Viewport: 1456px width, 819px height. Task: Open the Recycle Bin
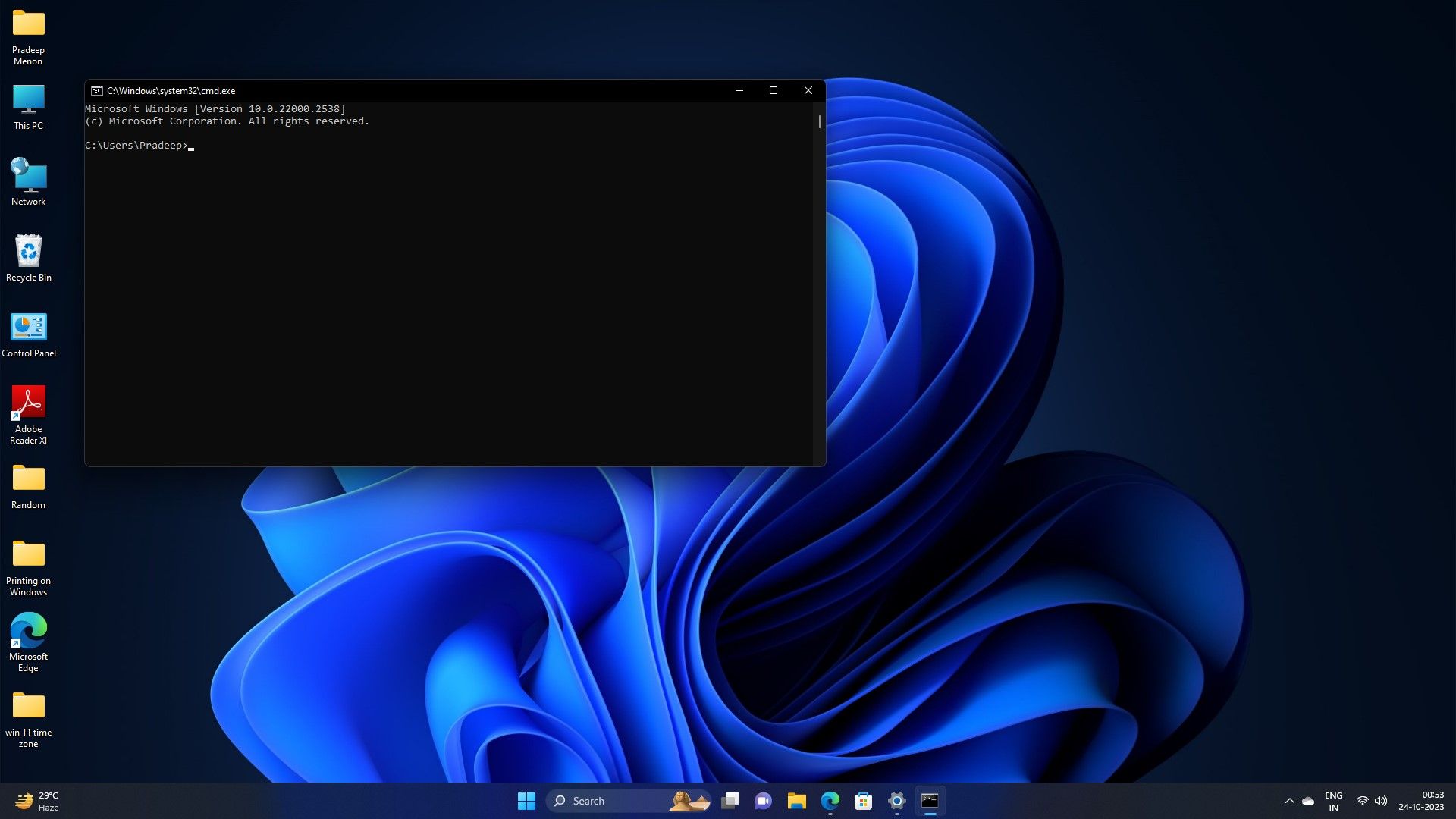tap(28, 252)
